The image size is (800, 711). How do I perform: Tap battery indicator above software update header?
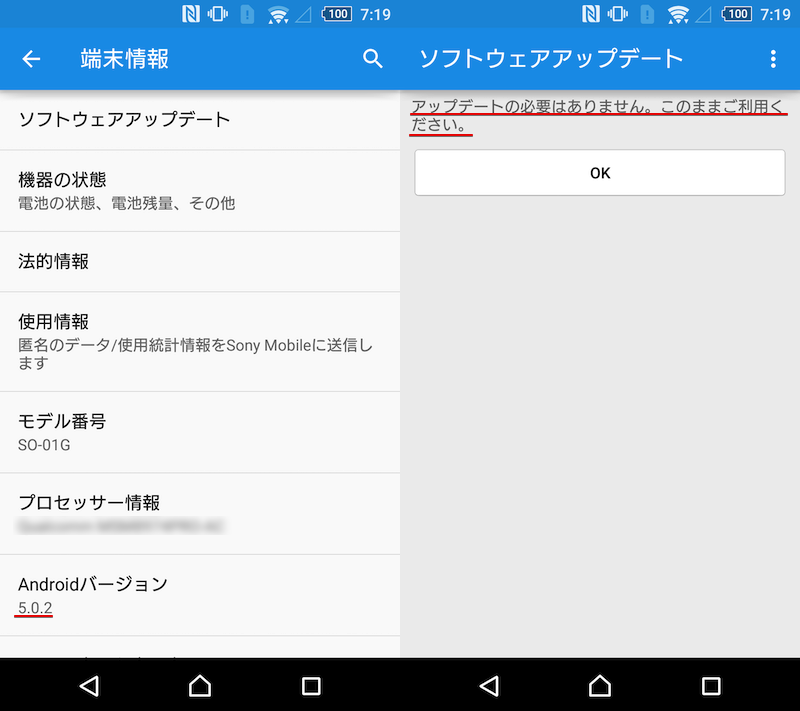point(738,15)
